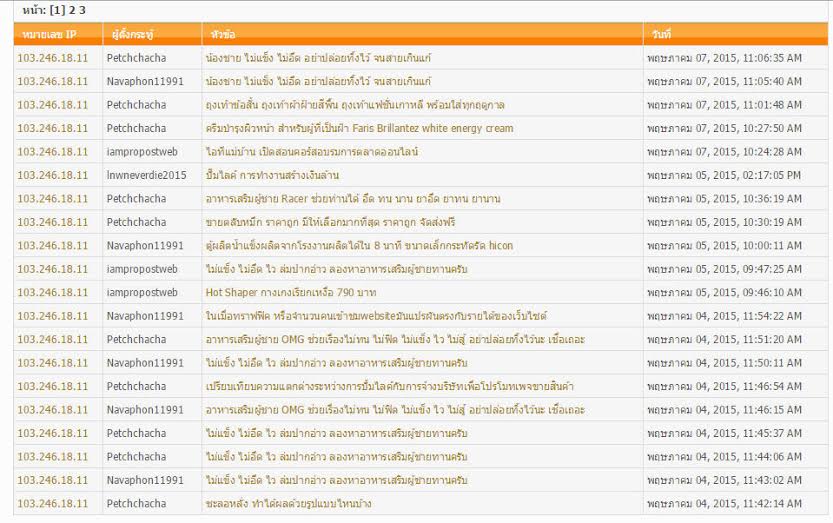
Task: Click the หมายเลข IP column header
Action: pyautogui.click(x=46, y=35)
